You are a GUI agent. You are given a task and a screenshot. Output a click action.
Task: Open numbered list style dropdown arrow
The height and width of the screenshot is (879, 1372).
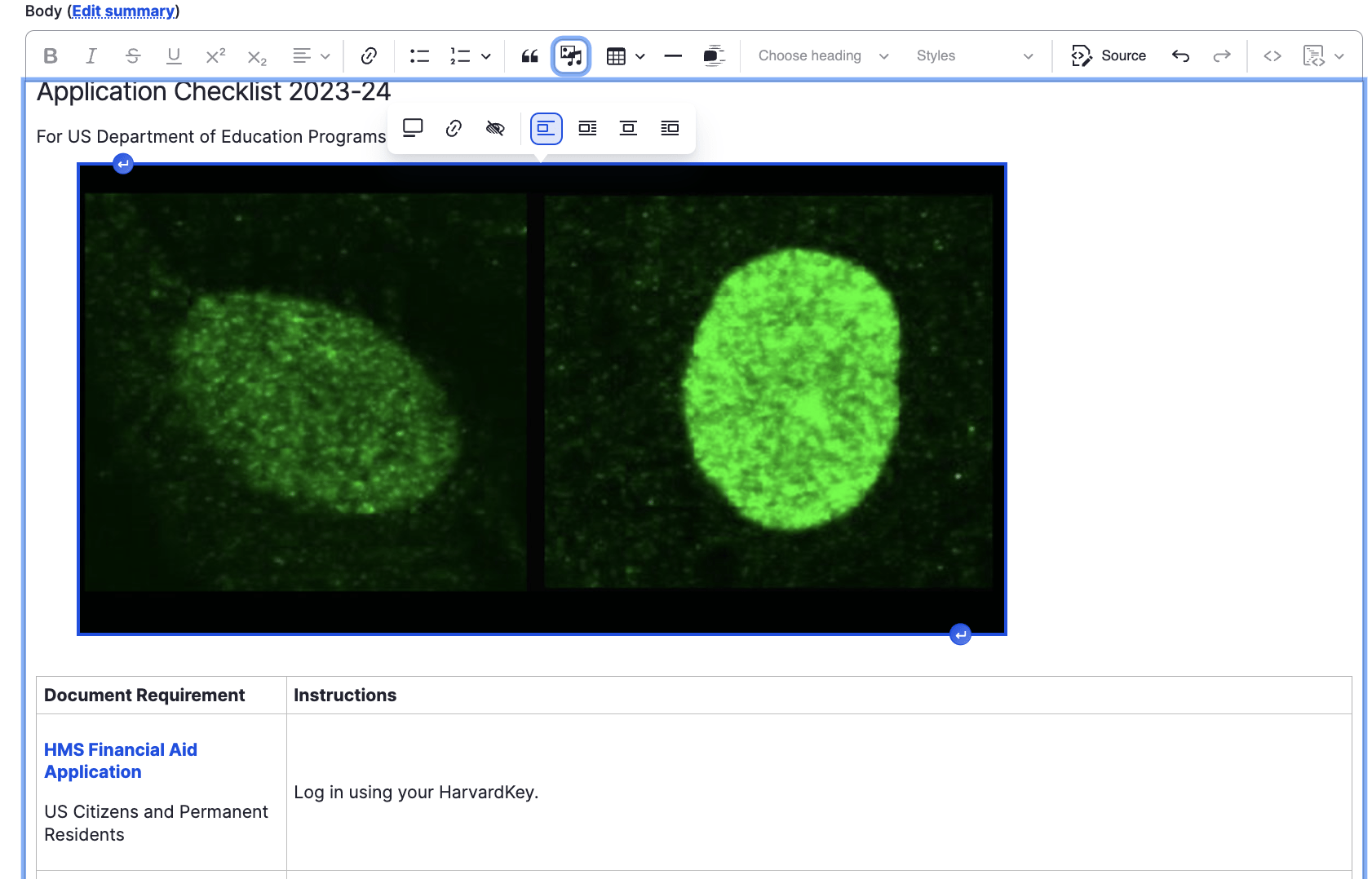(486, 55)
